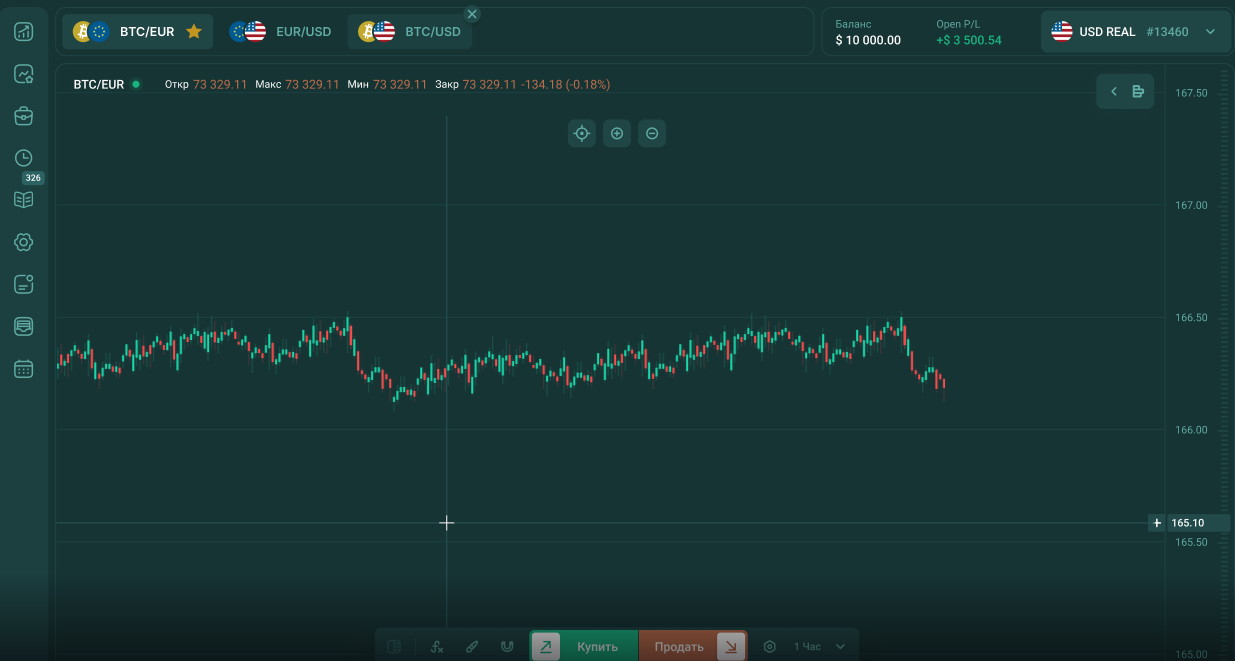This screenshot has width=1235, height=661.
Task: Select the drawing tool pencil icon
Action: (472, 647)
